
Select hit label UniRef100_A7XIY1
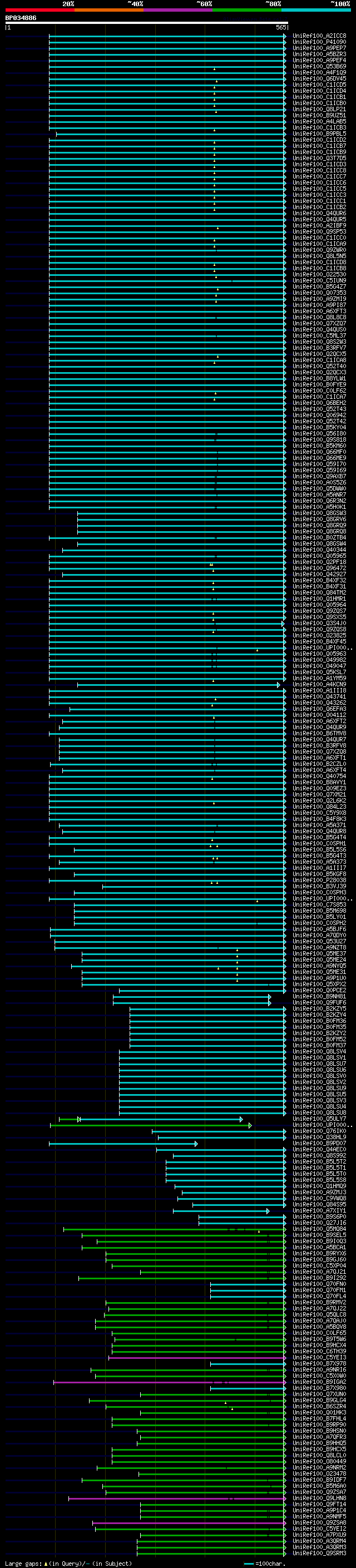coord(319,1211)
